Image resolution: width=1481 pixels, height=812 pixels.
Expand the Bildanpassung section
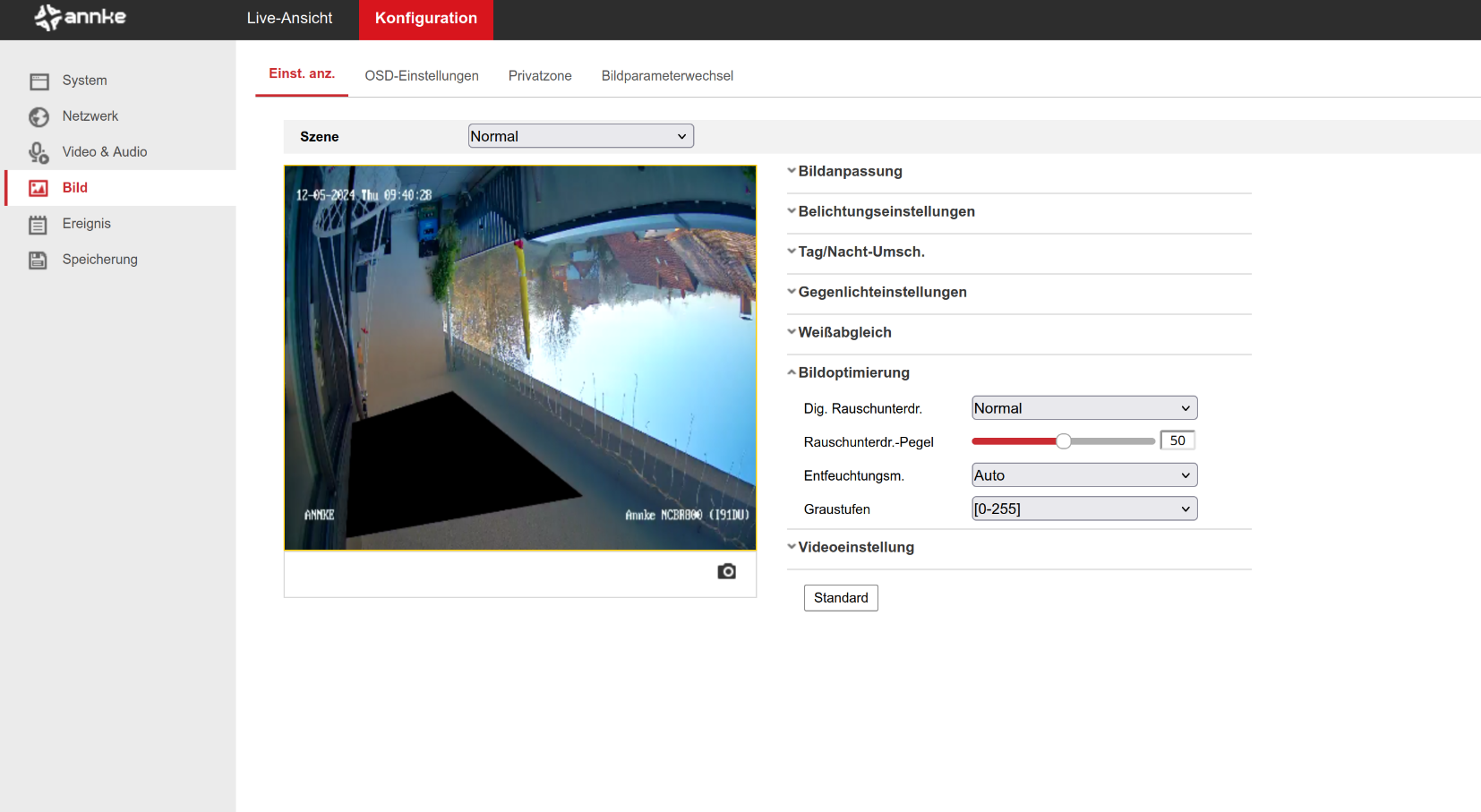(x=849, y=171)
